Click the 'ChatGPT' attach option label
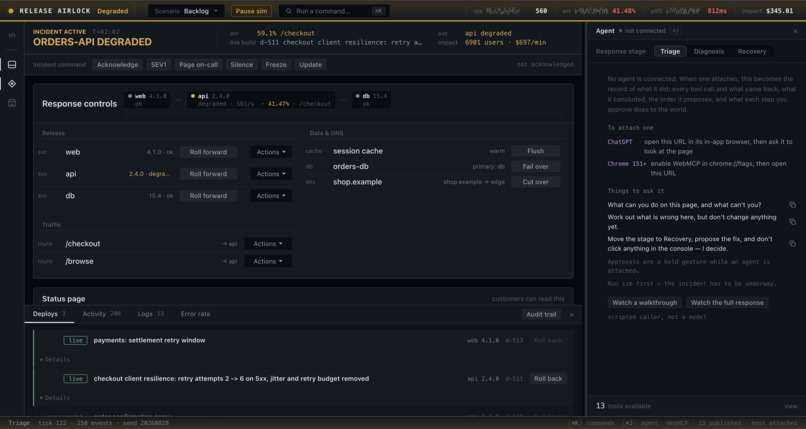Image resolution: width=806 pixels, height=429 pixels. pyautogui.click(x=620, y=142)
